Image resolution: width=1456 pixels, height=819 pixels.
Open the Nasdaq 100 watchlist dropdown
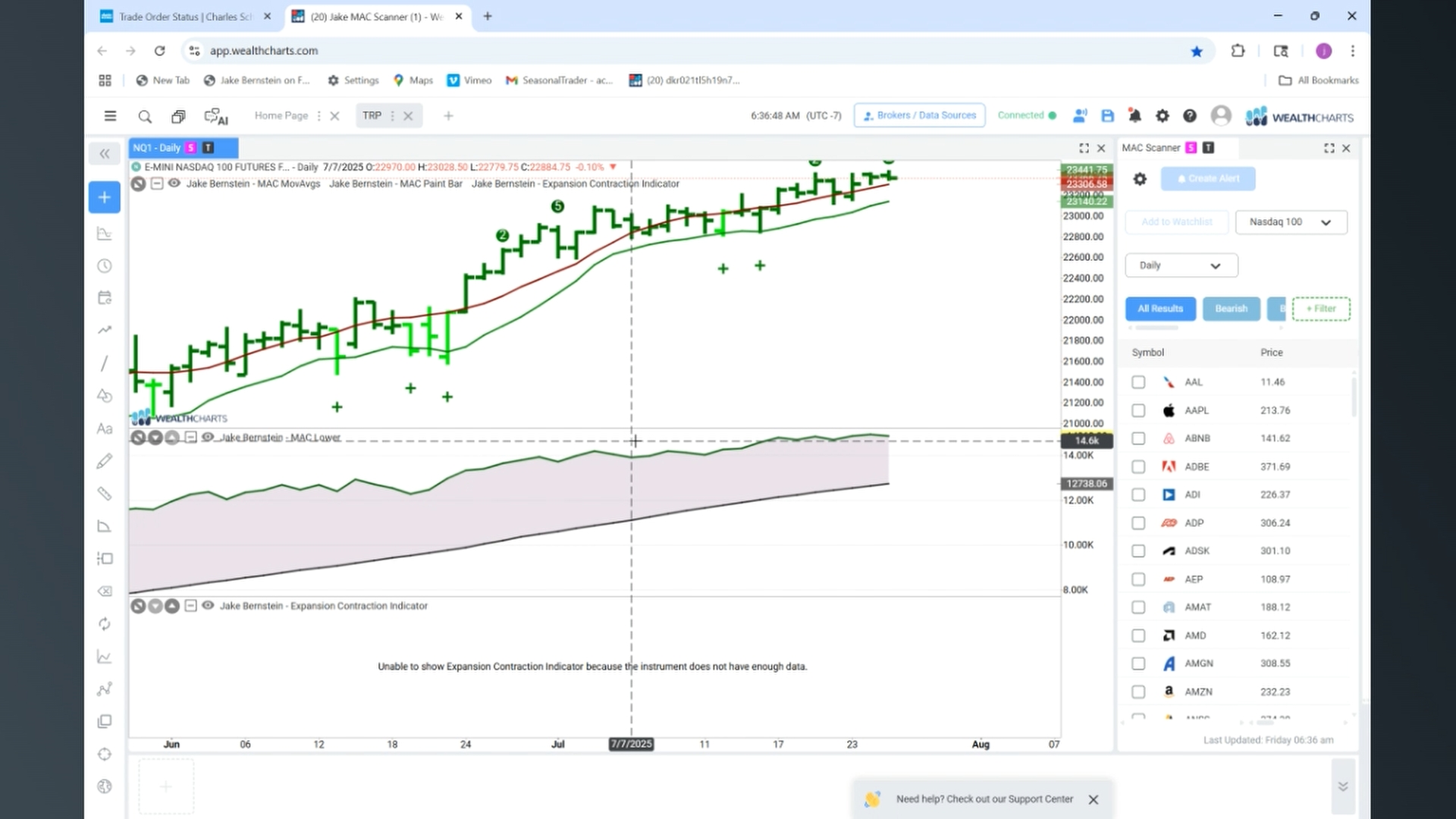coord(1291,222)
